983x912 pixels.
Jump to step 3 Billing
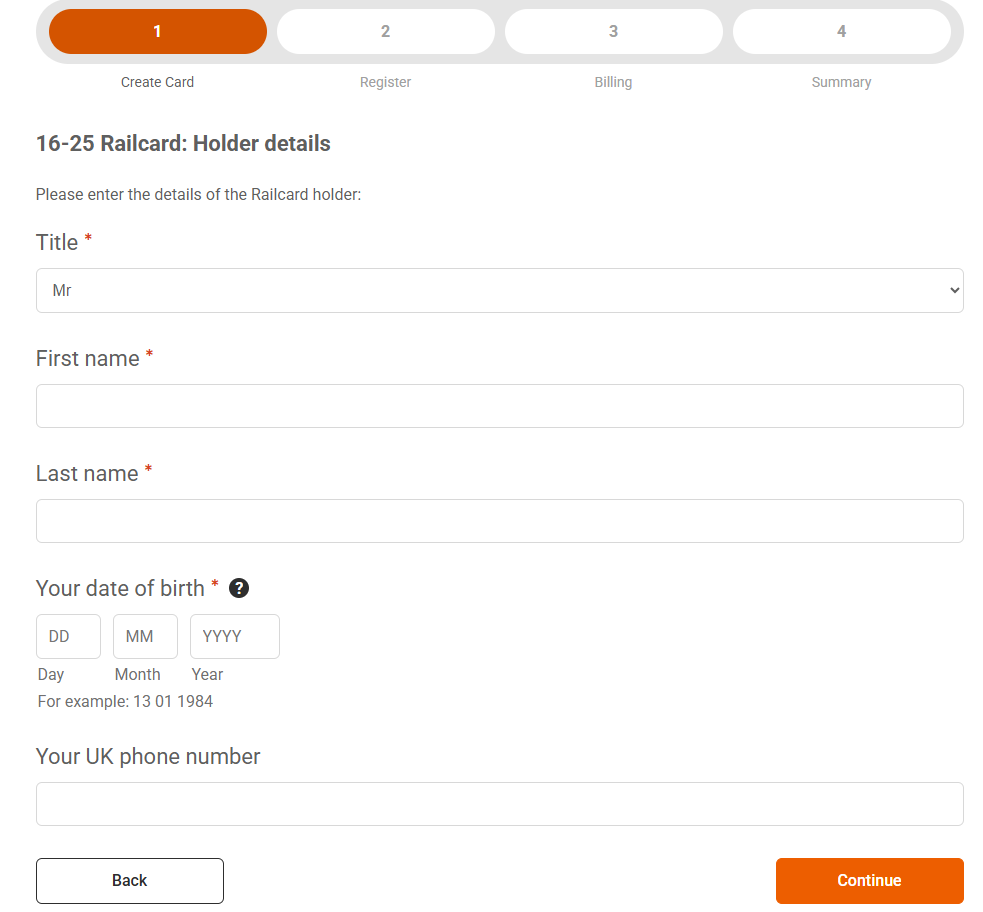(613, 32)
